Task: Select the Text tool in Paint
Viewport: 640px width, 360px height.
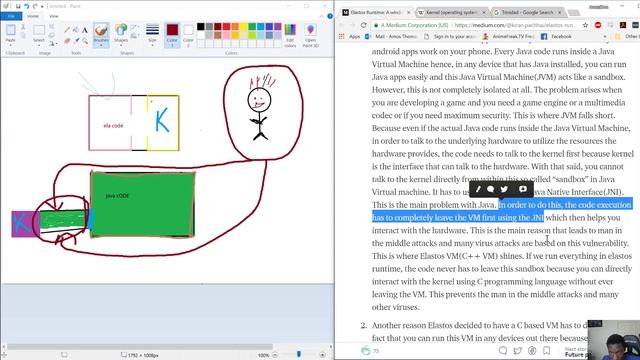Action: (x=84, y=30)
